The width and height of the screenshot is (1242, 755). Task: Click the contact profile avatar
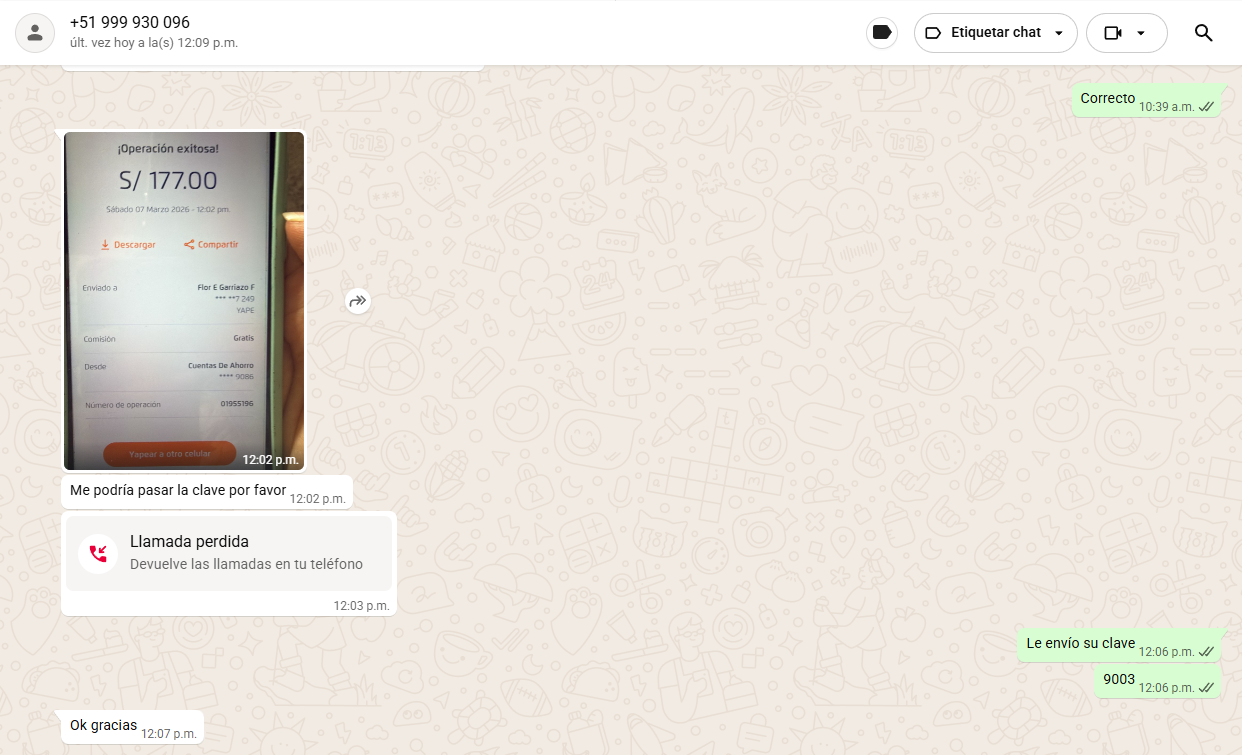tap(35, 33)
